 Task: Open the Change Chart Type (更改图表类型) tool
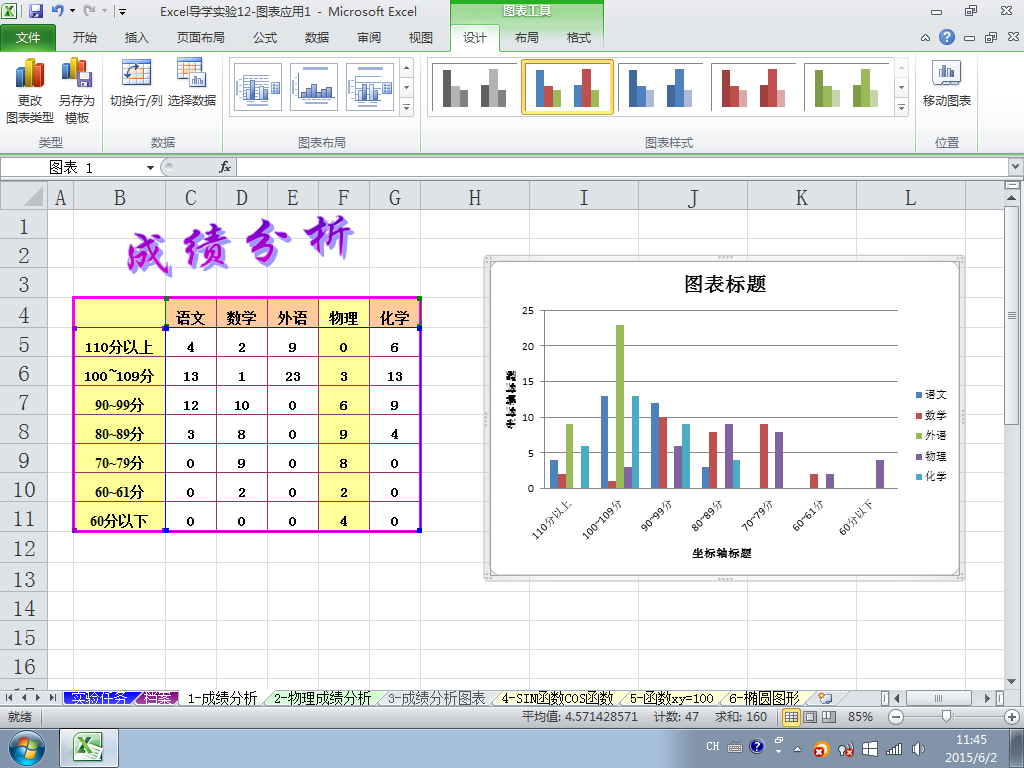tap(29, 91)
